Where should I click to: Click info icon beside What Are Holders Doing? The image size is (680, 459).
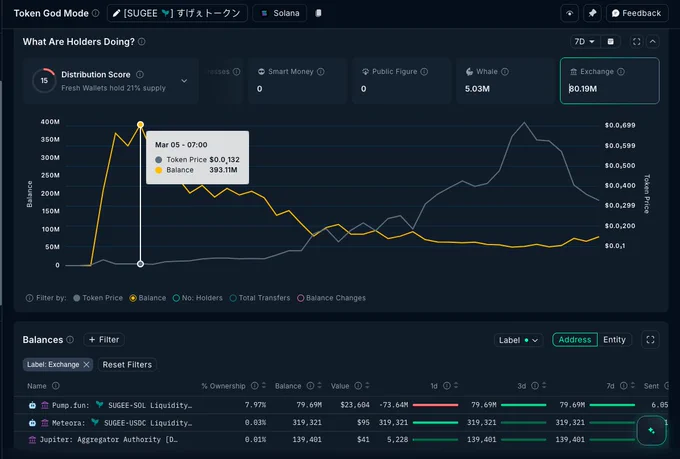[142, 42]
